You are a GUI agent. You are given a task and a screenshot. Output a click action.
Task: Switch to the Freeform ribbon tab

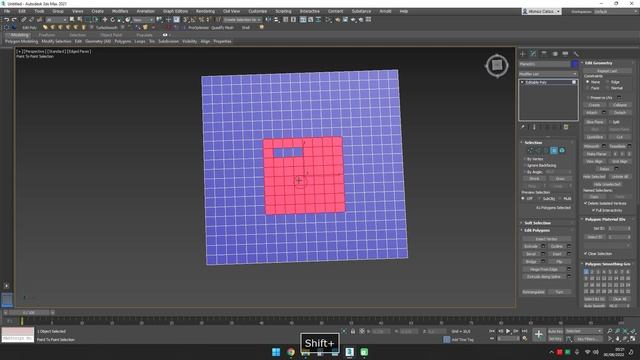pos(47,35)
